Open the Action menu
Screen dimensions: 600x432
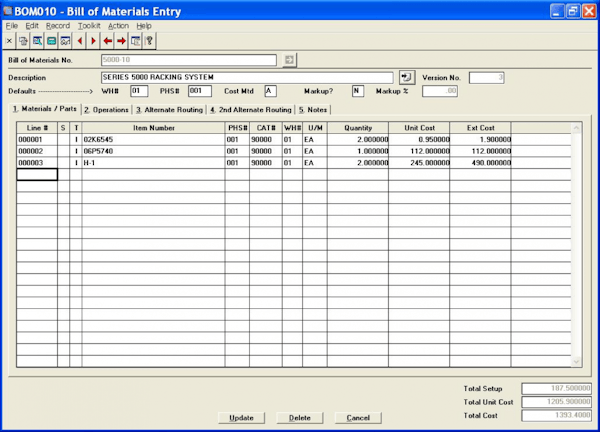[118, 26]
